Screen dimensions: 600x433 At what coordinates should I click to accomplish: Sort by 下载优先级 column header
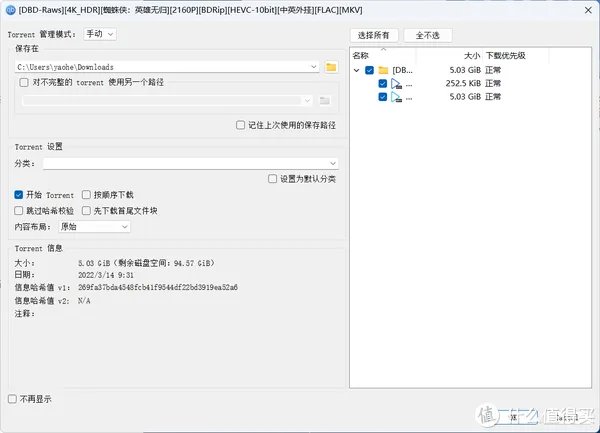click(x=516, y=56)
